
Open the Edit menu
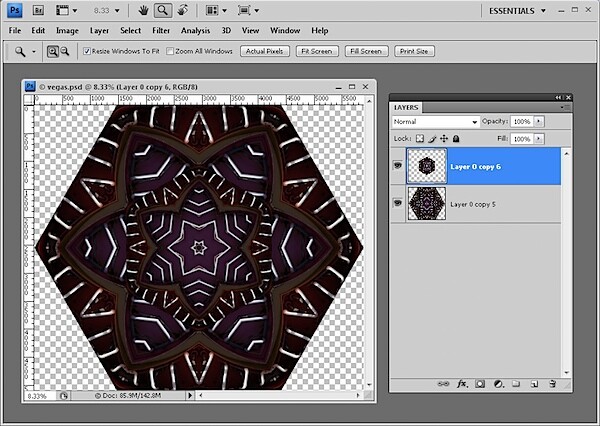[x=38, y=30]
